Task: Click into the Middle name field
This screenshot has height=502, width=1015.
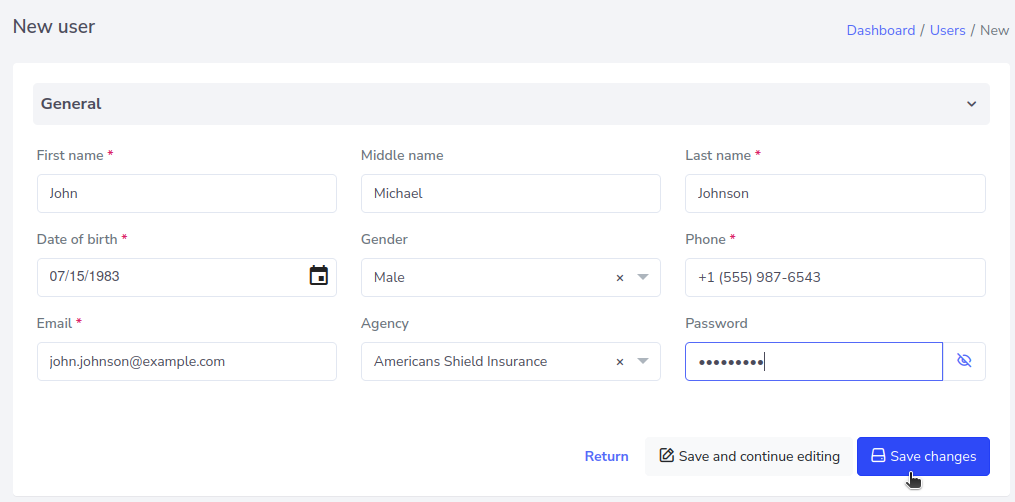Action: (x=510, y=193)
